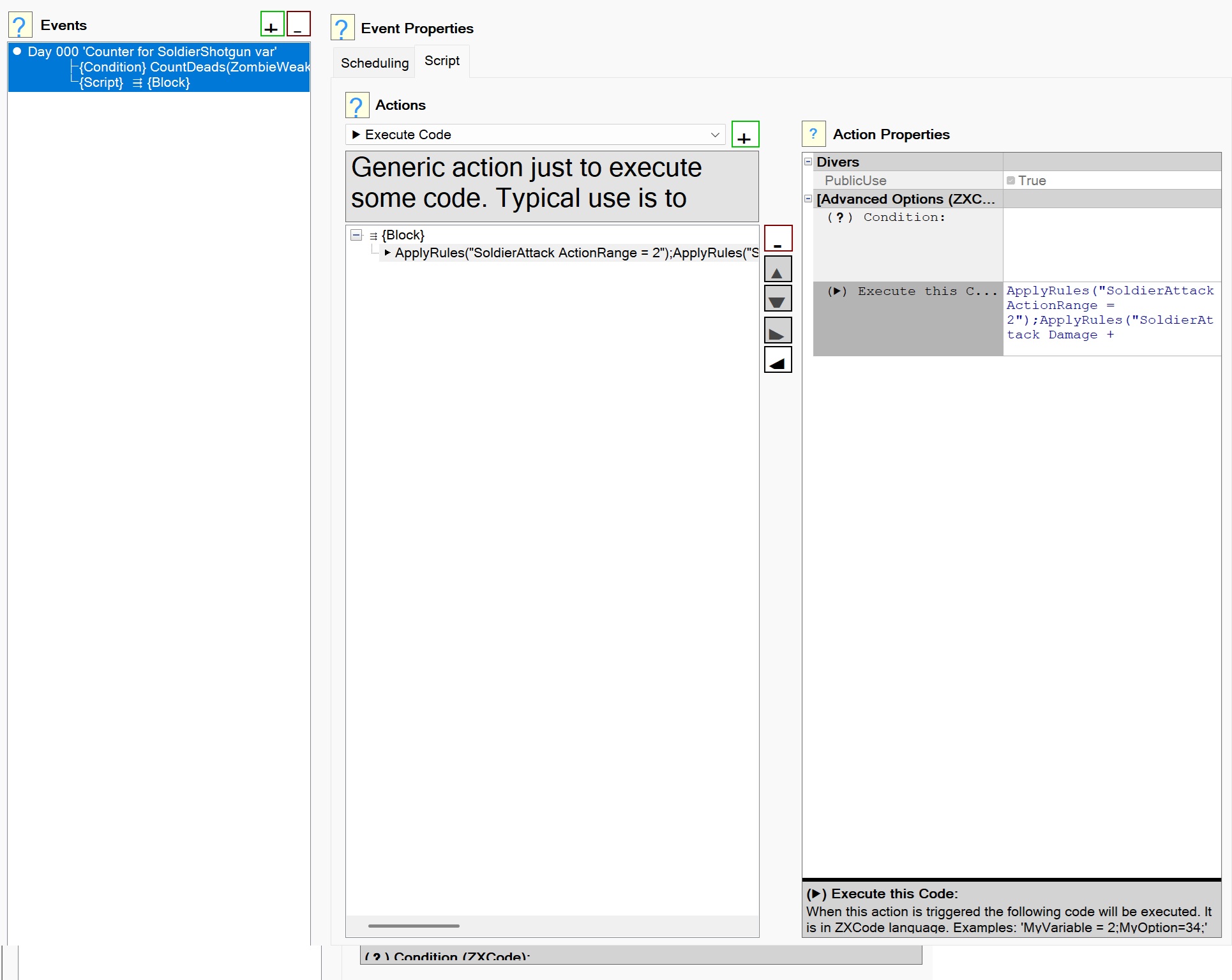The image size is (1232, 980).
Task: Select the PublicUse property label
Action: 855,181
